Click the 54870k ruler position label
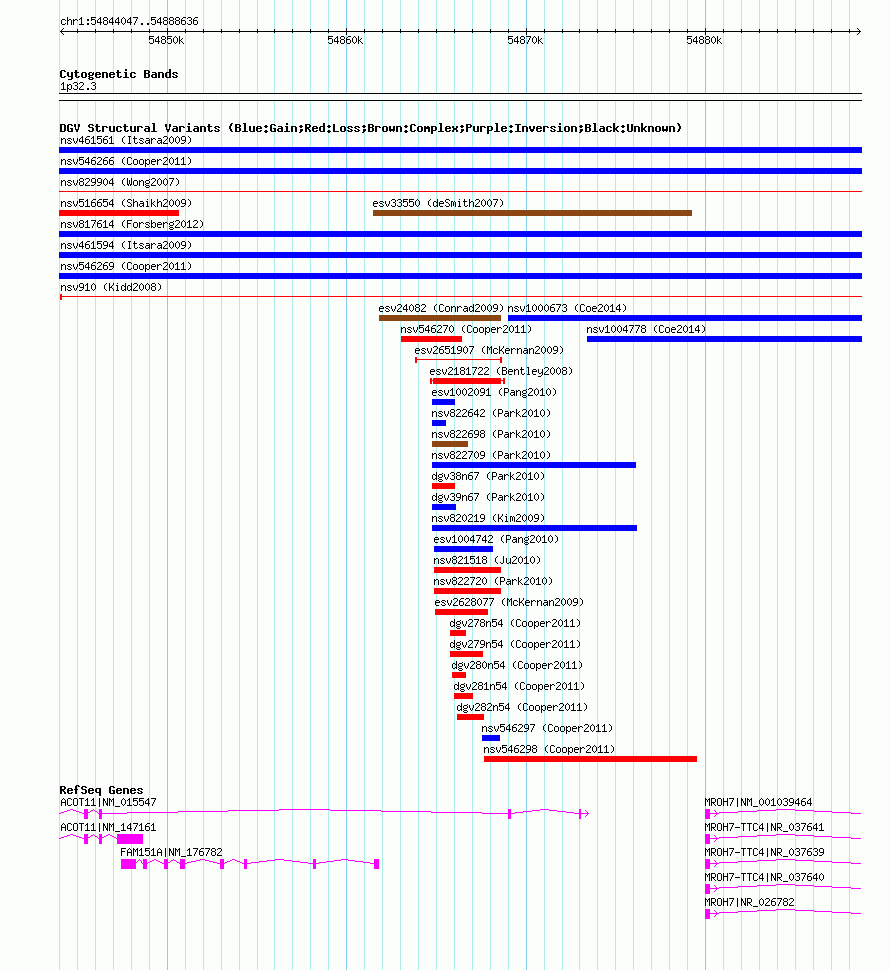 (525, 40)
